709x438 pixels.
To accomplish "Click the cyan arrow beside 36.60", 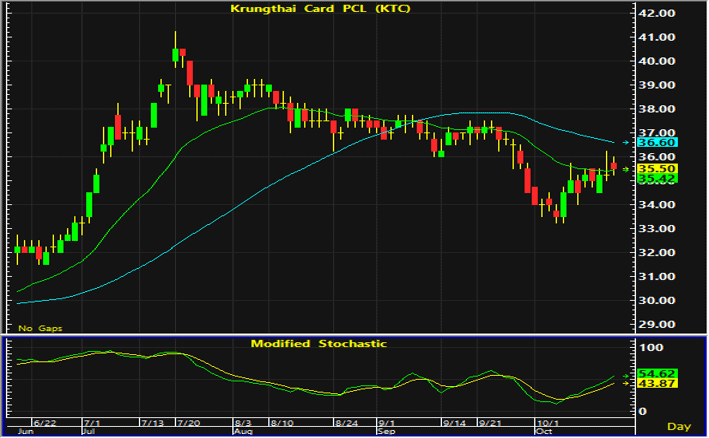I will click(x=626, y=142).
